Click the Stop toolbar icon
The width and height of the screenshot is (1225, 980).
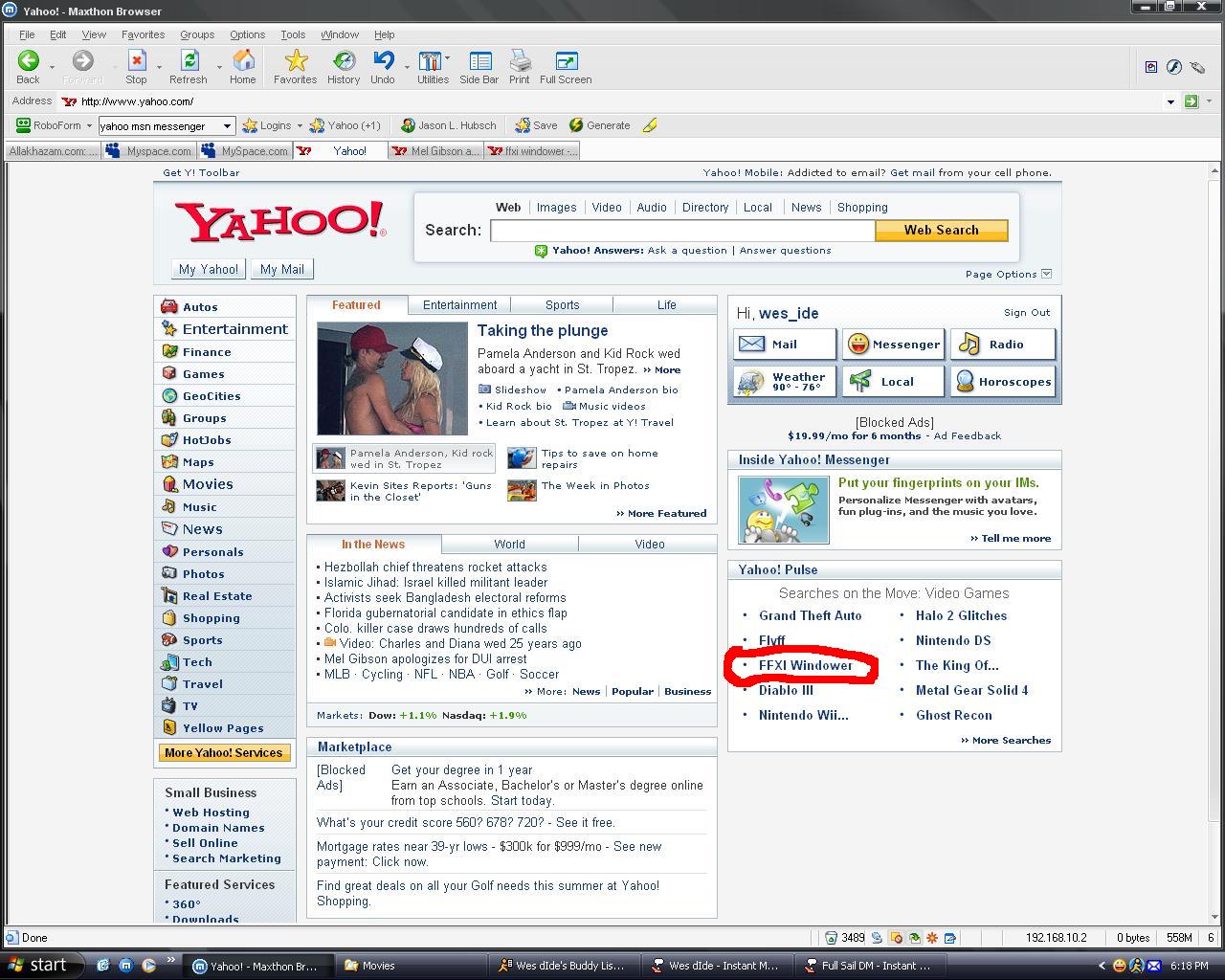coord(136,62)
